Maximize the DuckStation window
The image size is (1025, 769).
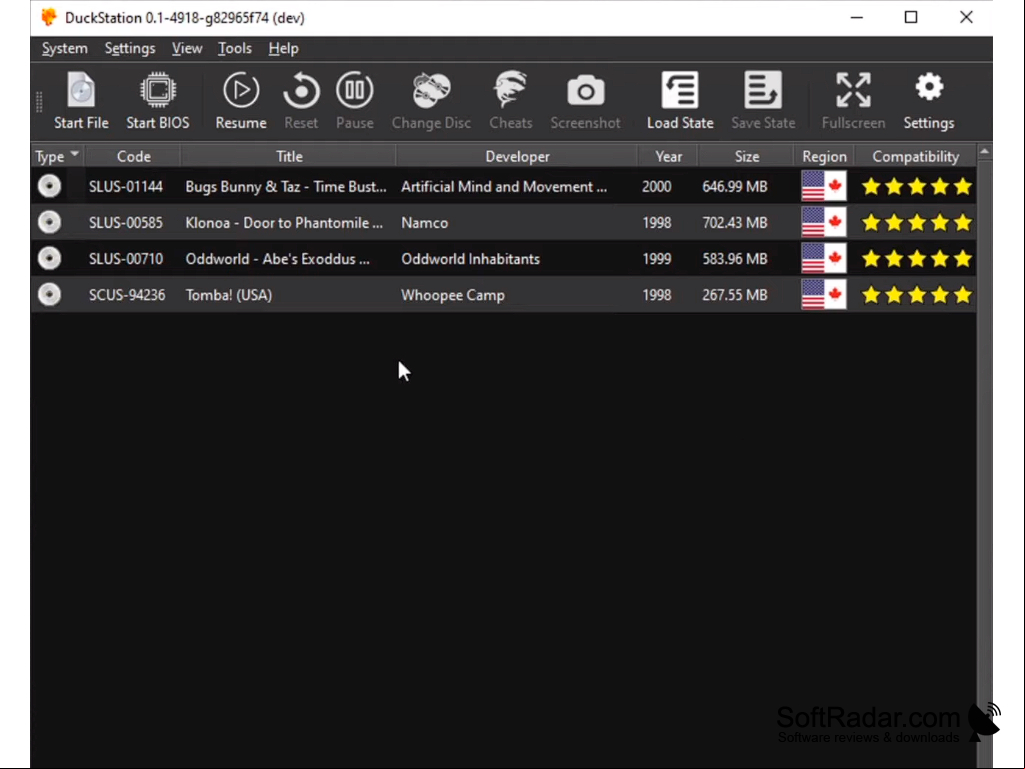pos(911,17)
